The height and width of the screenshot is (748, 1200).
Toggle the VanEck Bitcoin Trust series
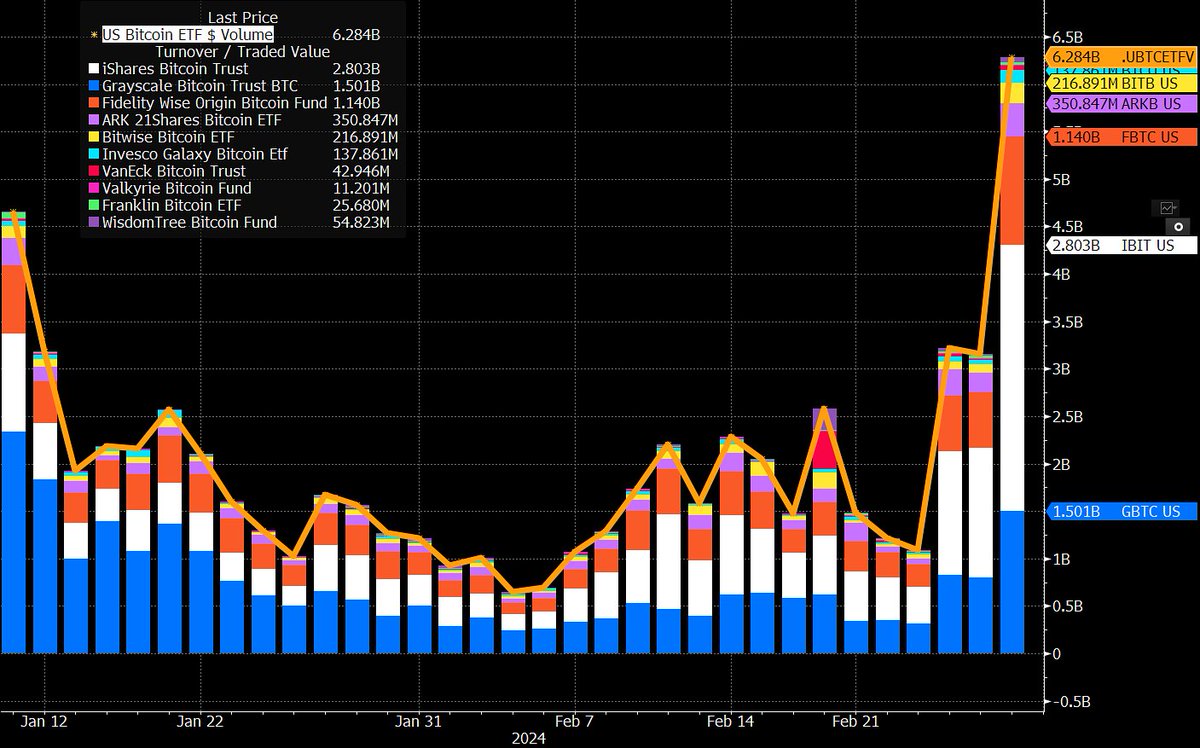[93, 171]
